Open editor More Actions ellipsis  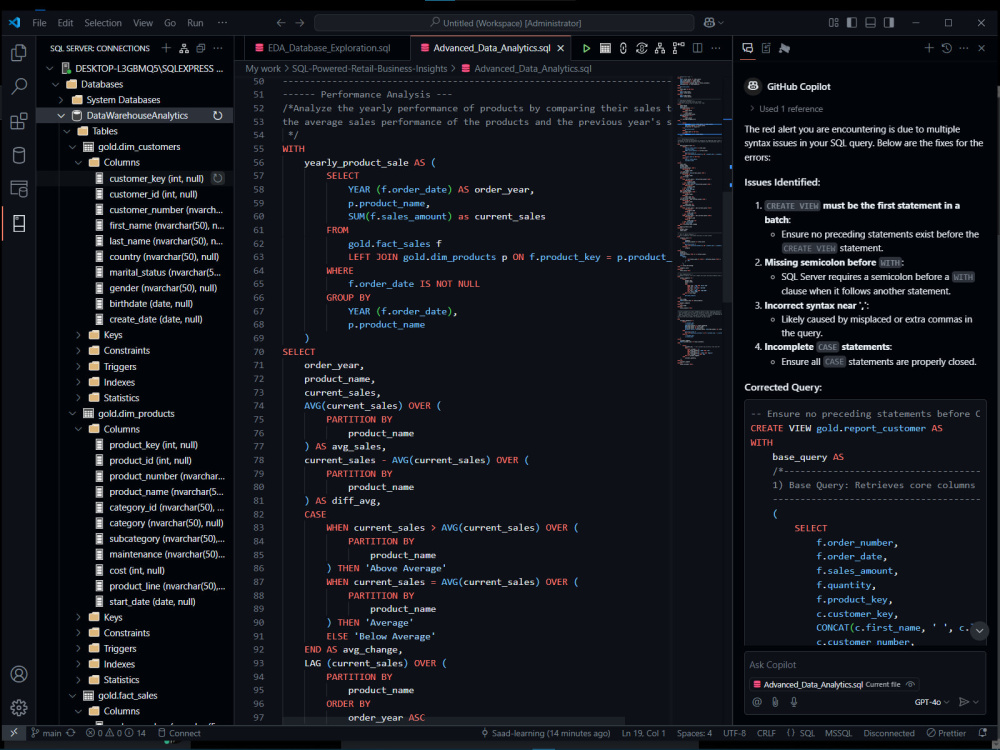click(x=716, y=48)
